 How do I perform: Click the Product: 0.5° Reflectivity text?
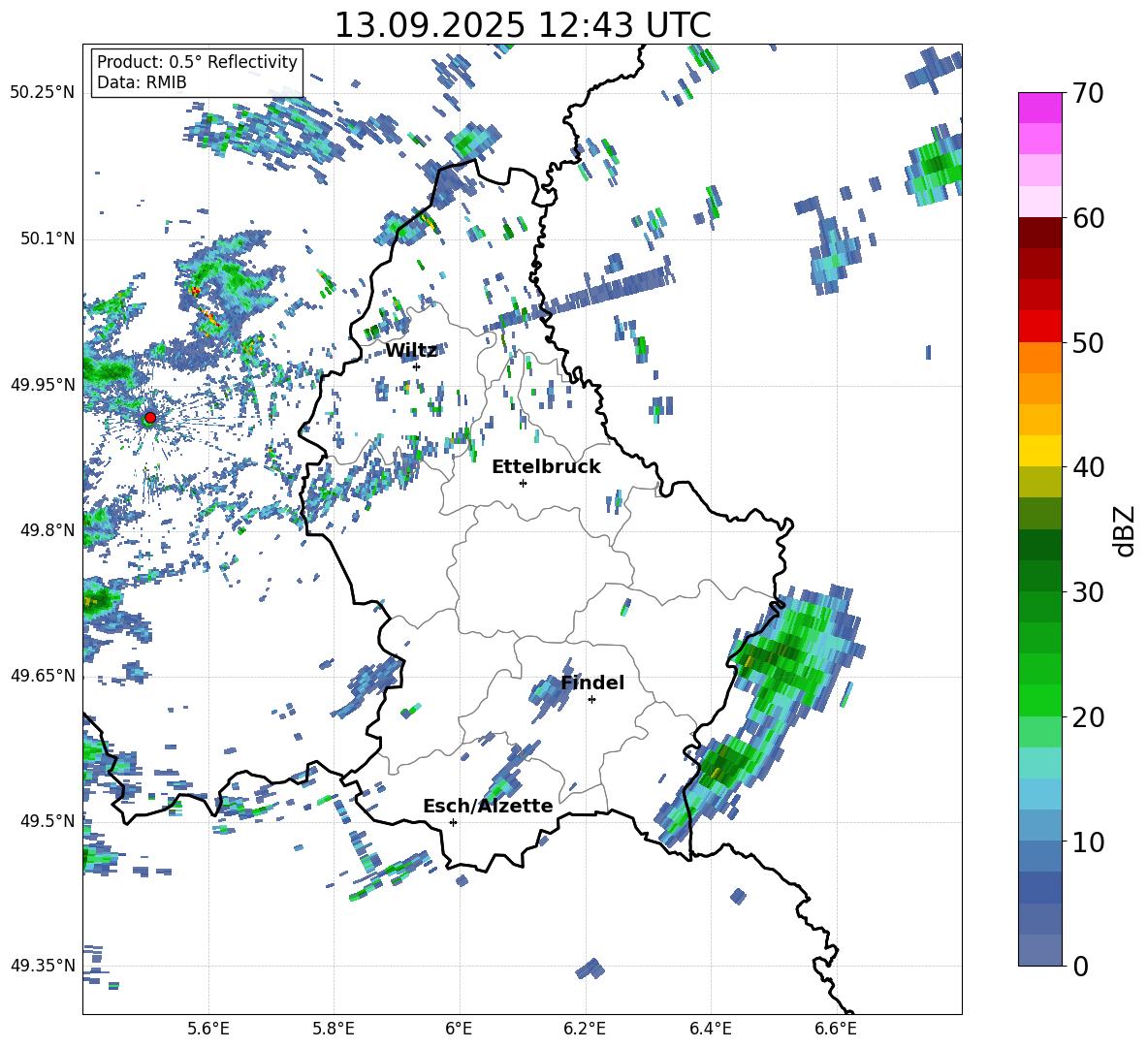coord(197,61)
